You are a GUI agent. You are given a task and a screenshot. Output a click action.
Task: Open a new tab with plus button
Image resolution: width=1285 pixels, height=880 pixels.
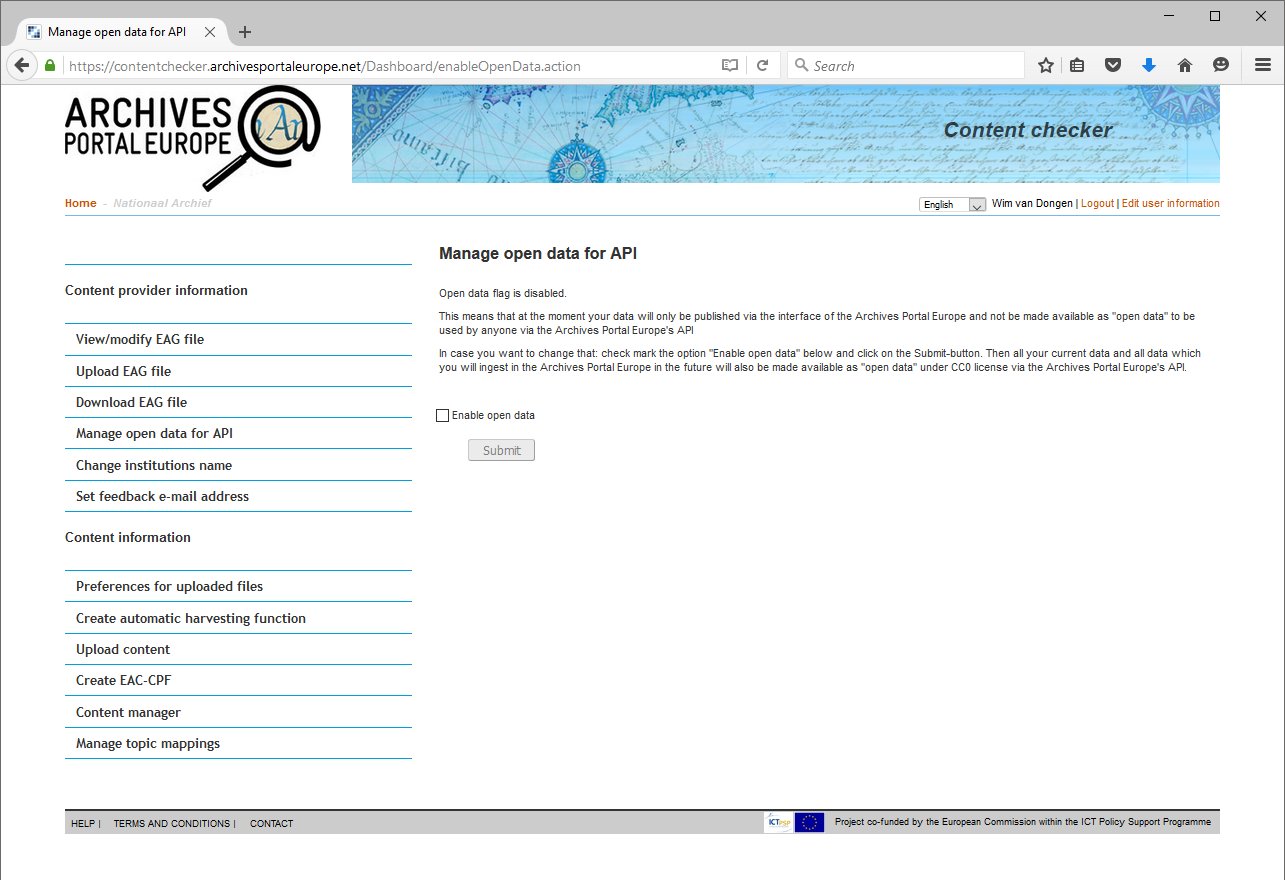click(245, 32)
